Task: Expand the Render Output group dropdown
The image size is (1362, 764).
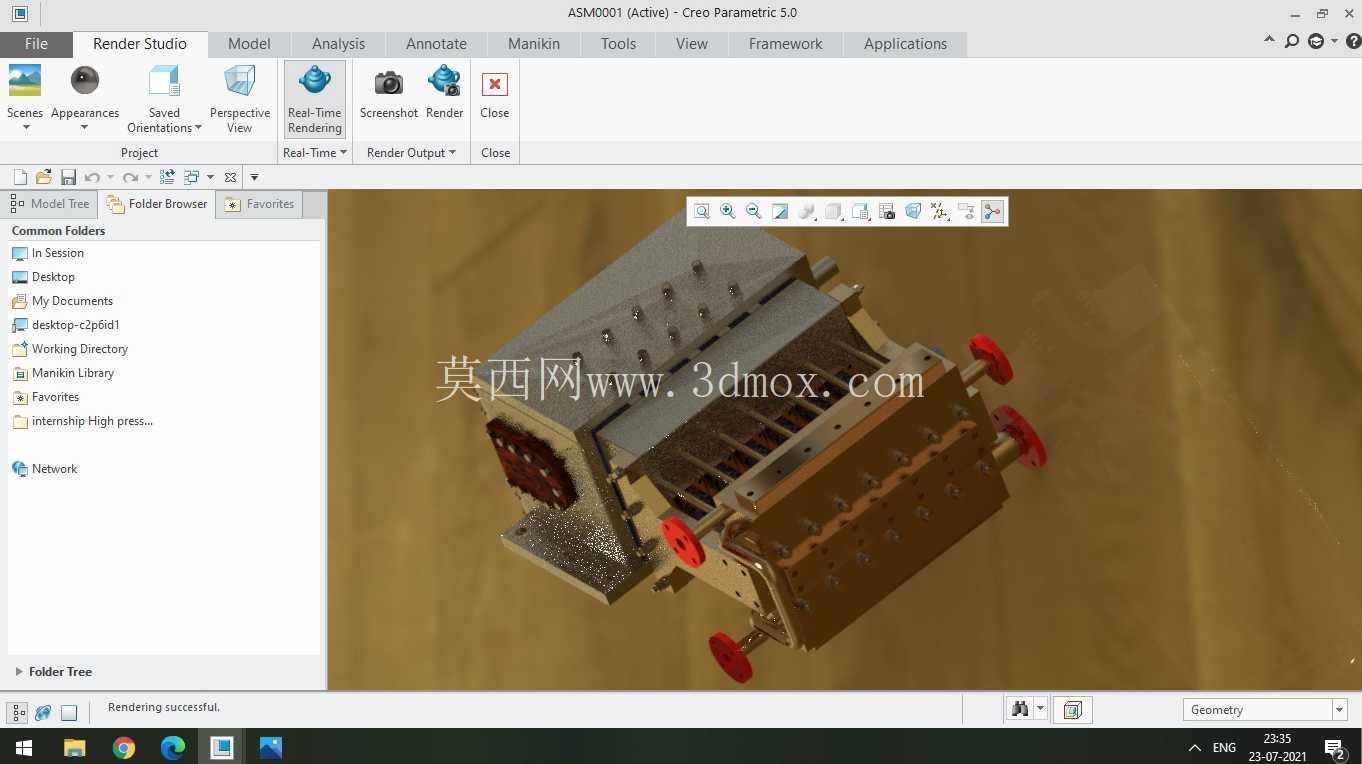Action: click(411, 152)
